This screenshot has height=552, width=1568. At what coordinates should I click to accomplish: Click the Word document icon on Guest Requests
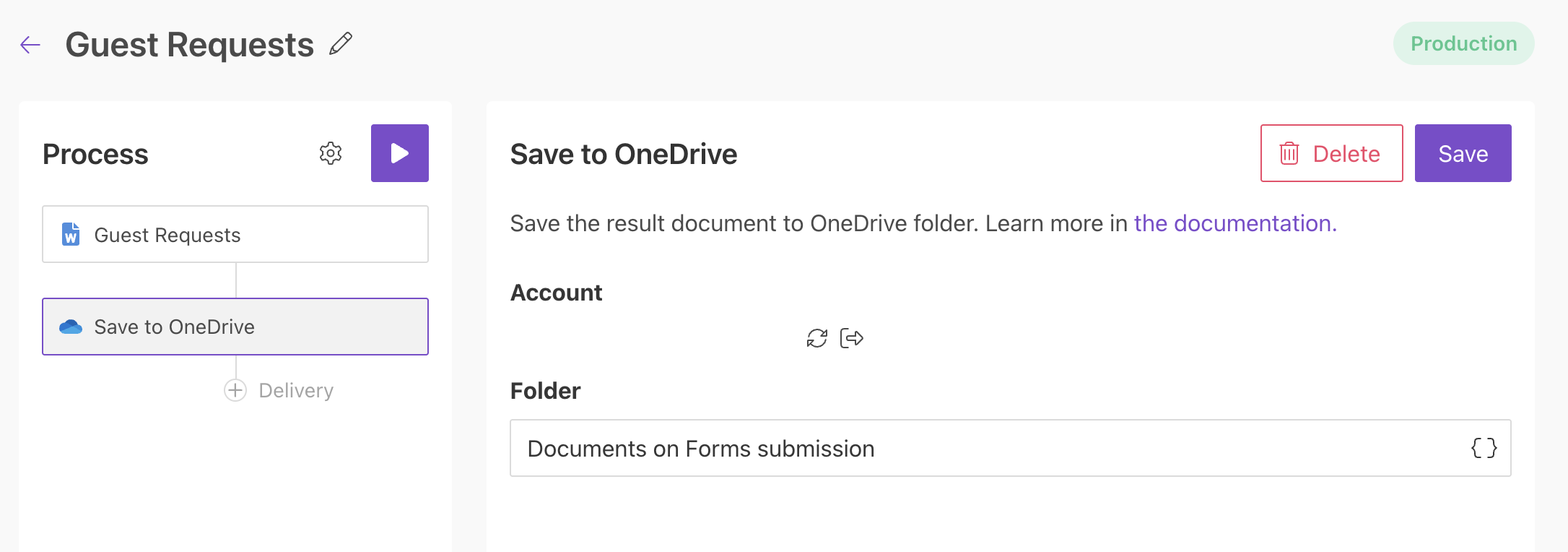[70, 234]
